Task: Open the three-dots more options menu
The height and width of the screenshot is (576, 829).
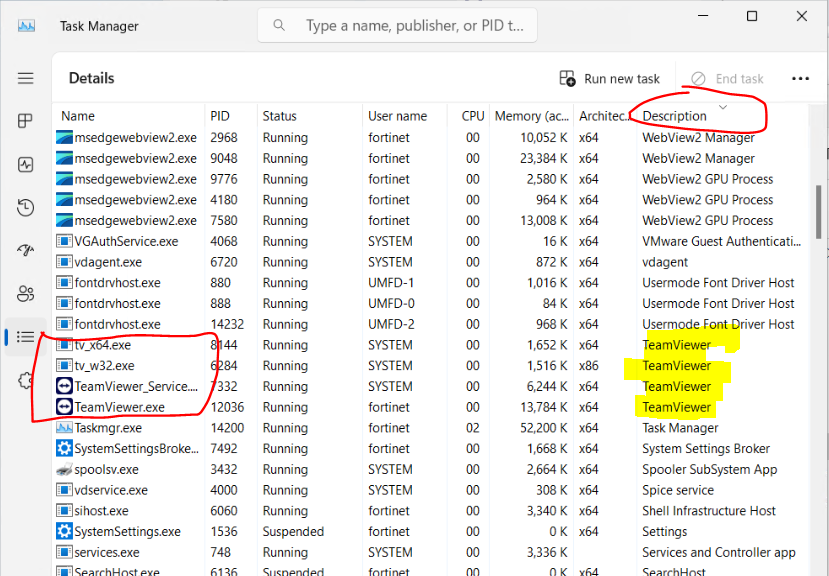Action: [x=800, y=79]
